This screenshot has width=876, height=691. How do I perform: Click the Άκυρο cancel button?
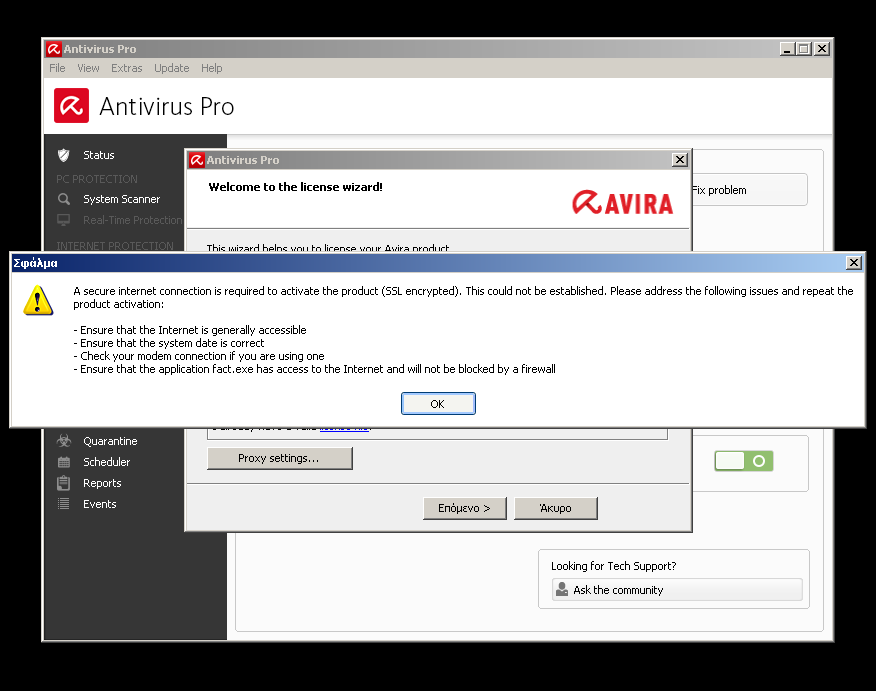(556, 508)
